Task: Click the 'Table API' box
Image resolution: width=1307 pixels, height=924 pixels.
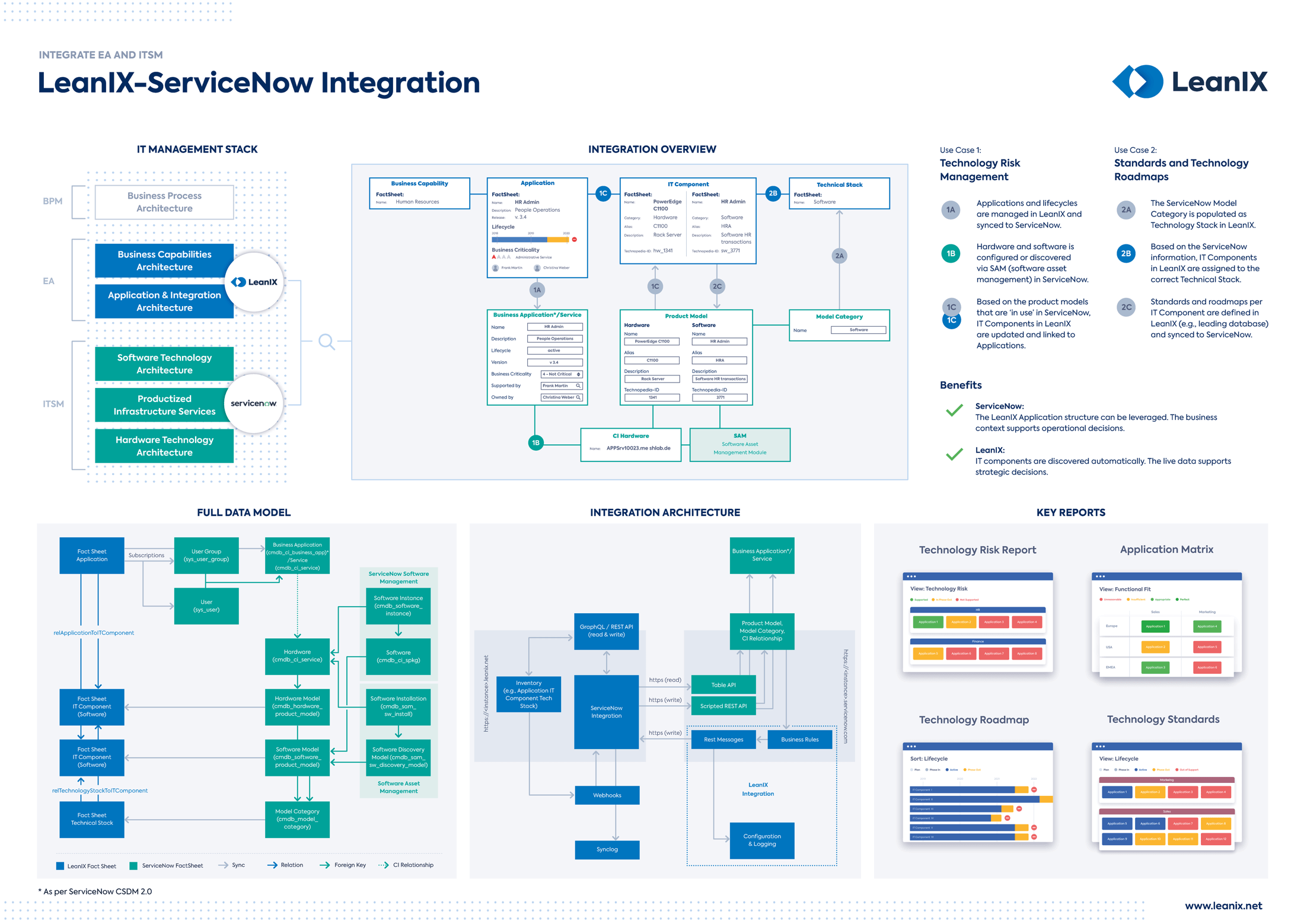Action: point(723,684)
